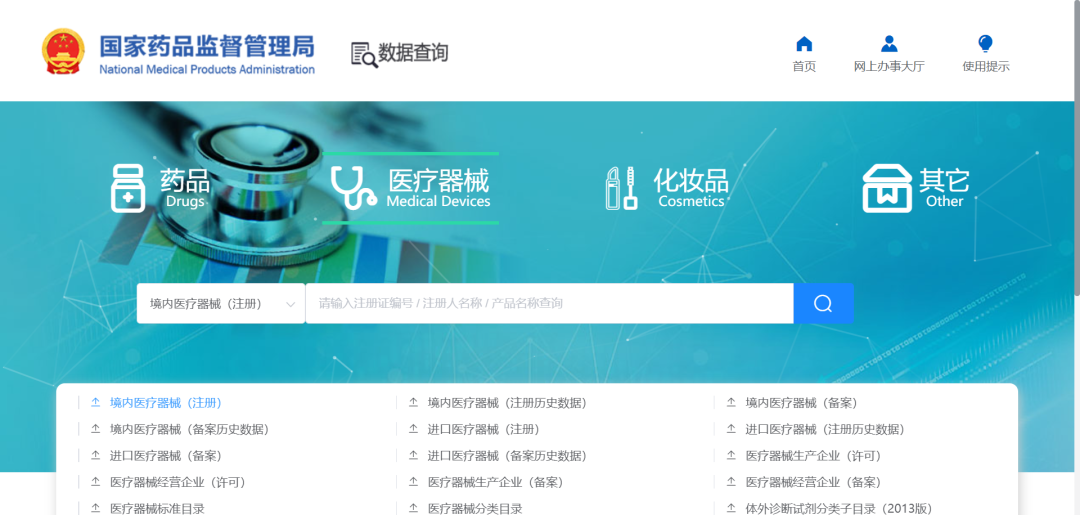Click the national emblem logo
The width and height of the screenshot is (1080, 515).
(x=64, y=52)
